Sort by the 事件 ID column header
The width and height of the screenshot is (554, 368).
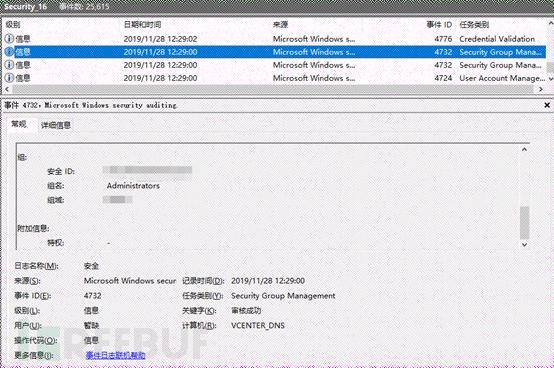click(439, 24)
